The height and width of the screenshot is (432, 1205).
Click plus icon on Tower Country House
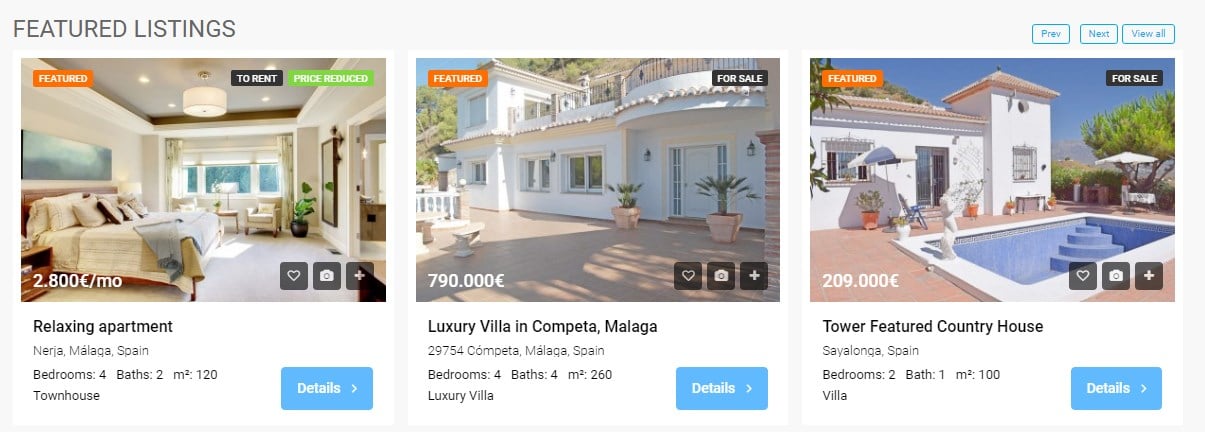coord(1149,276)
